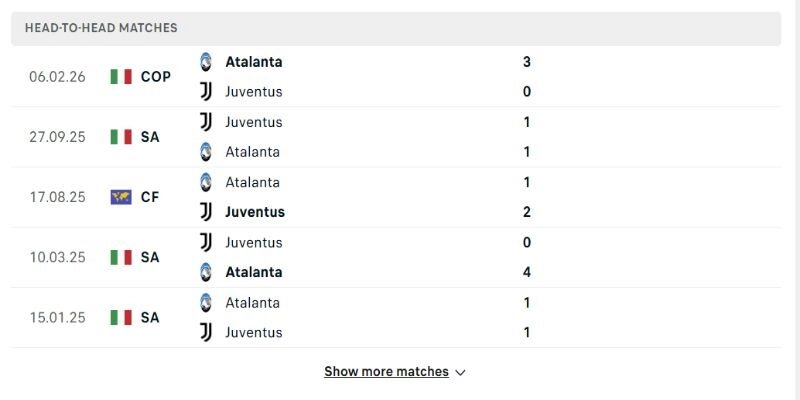Expand Show more matches chevron
800x400 pixels.
click(x=460, y=372)
